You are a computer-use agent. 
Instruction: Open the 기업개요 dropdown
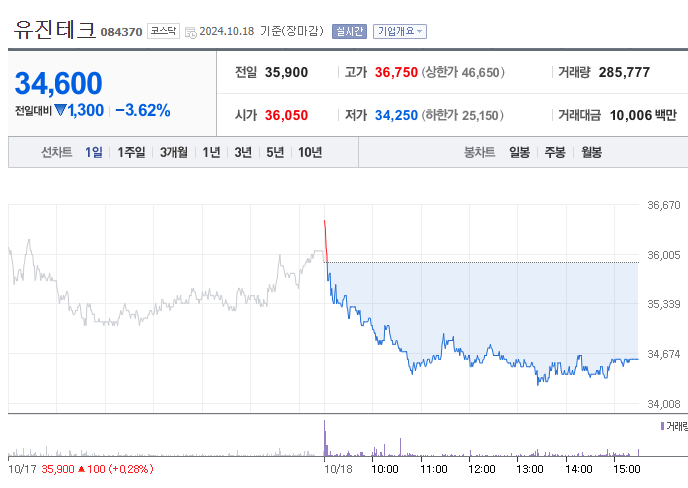coord(400,31)
